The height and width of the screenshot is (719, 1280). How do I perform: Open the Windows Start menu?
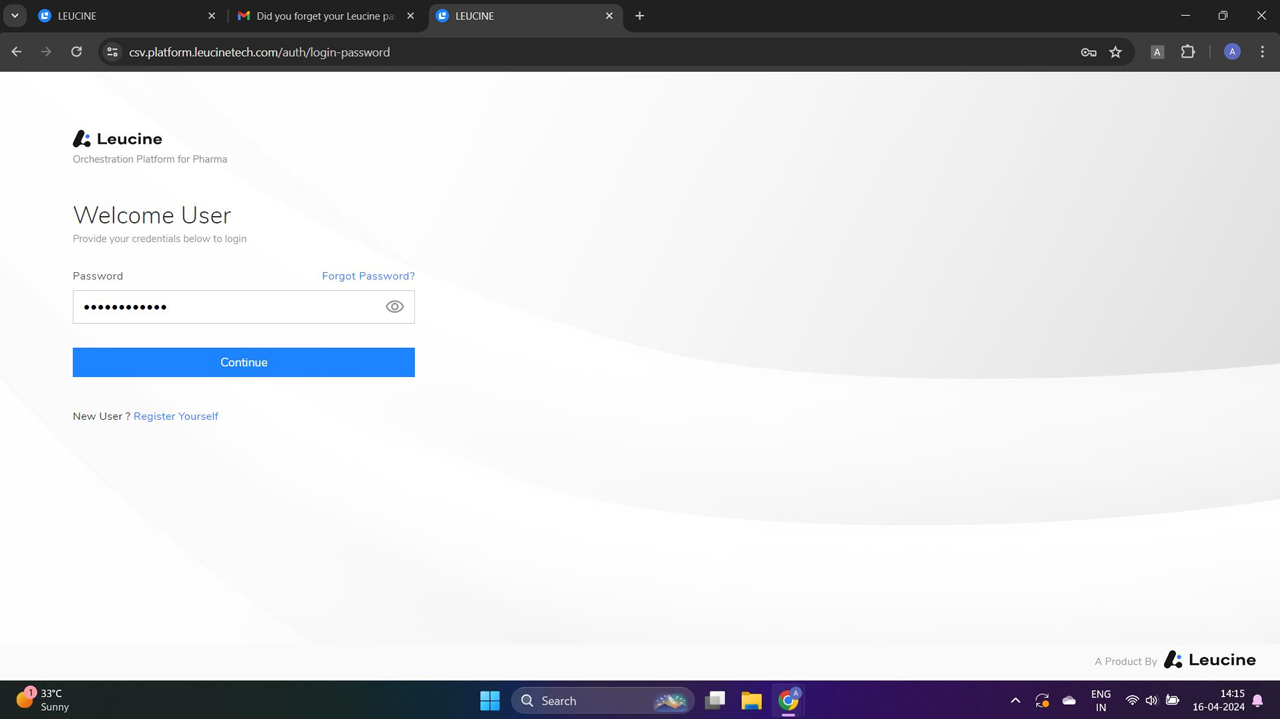tap(490, 700)
